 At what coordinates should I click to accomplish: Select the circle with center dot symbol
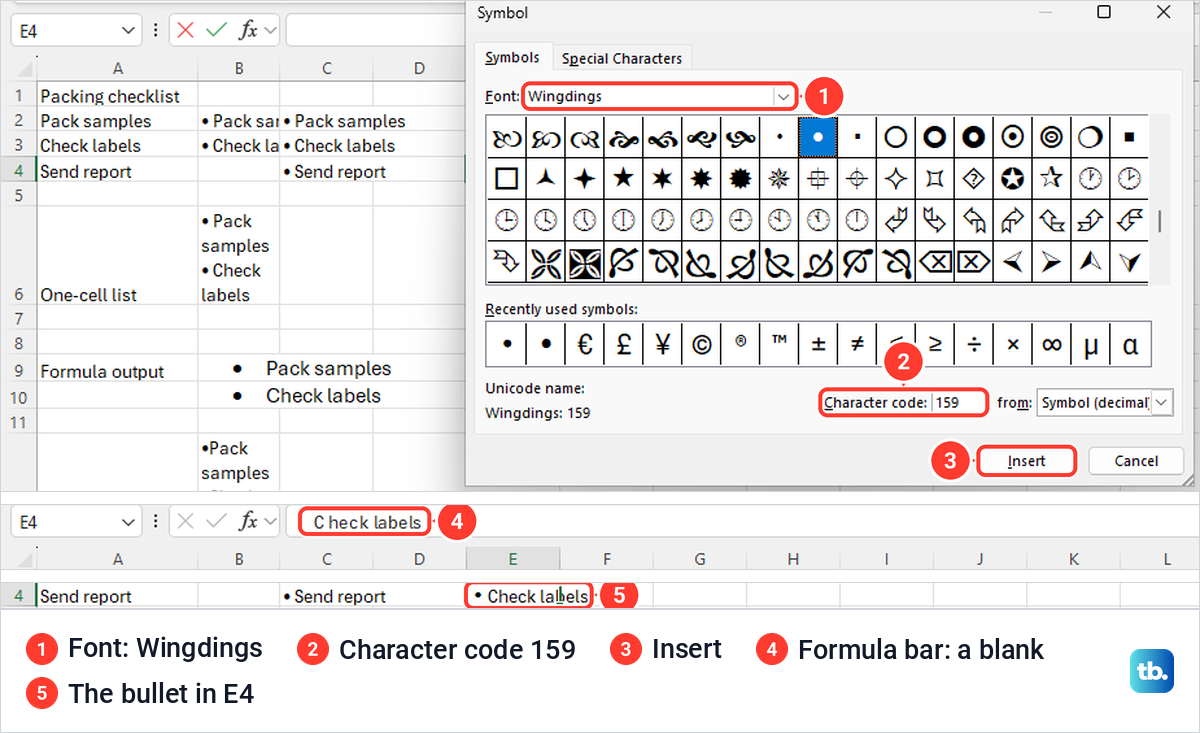pyautogui.click(x=1012, y=136)
